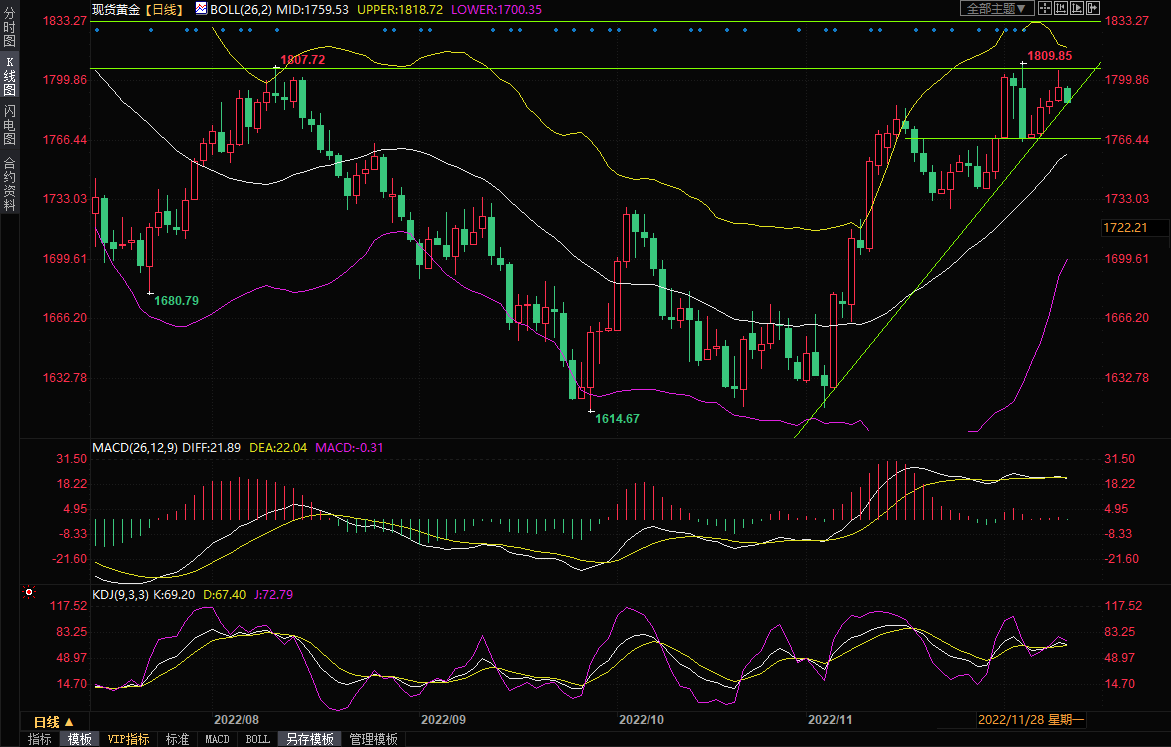
Task: Click a blue event dot above the chart
Action: click(x=150, y=30)
